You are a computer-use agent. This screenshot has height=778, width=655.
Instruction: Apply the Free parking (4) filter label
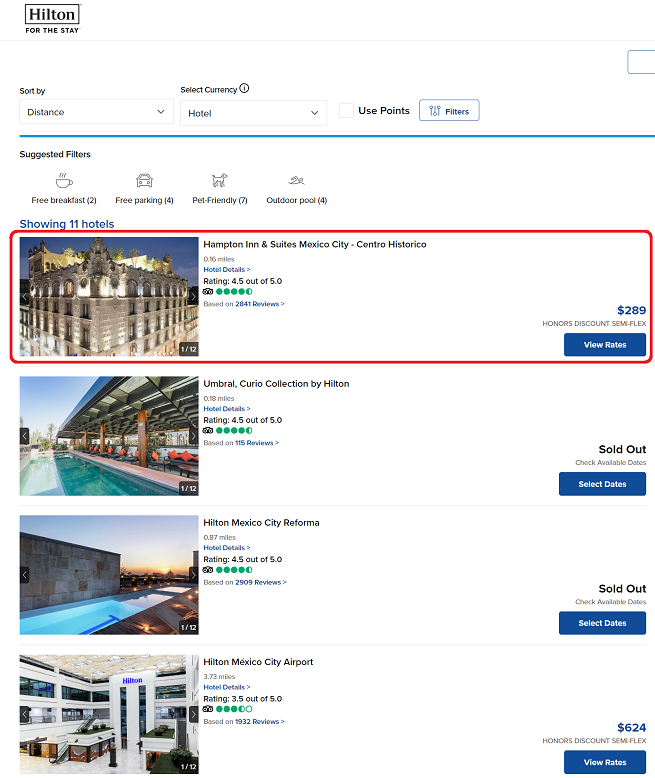[144, 200]
